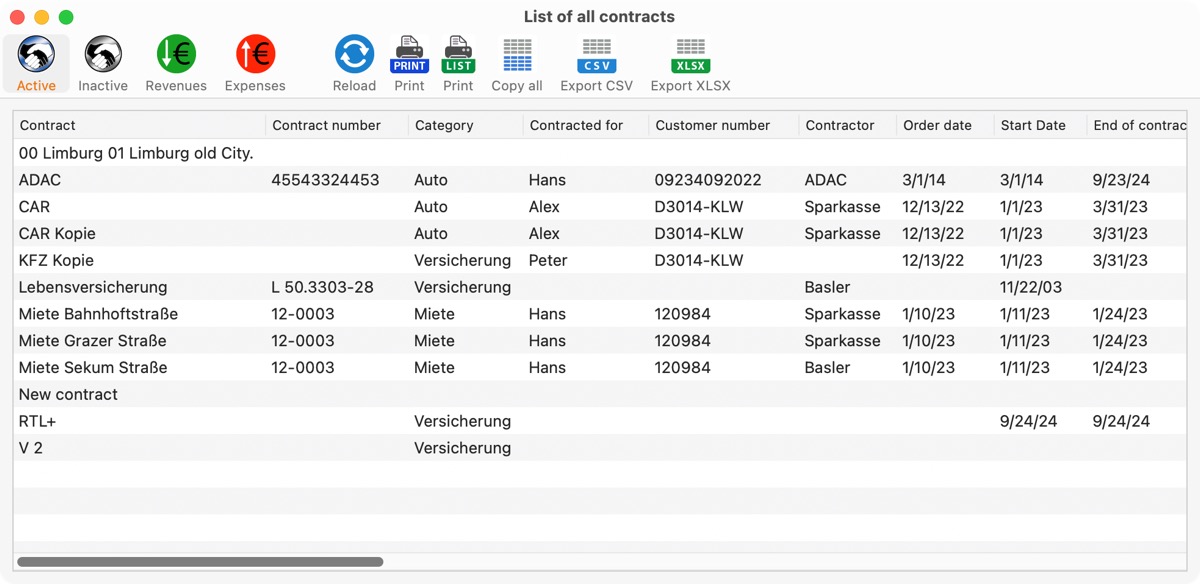Click the blue PRINT printer icon

(409, 55)
